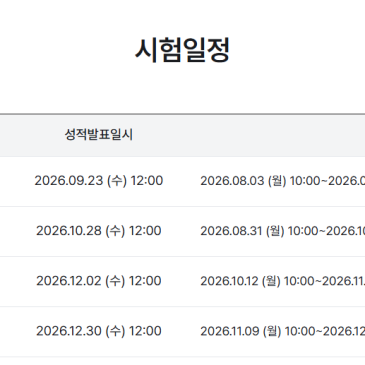Click the (월) weekday label in the 2026.10.12 period

pos(271,281)
